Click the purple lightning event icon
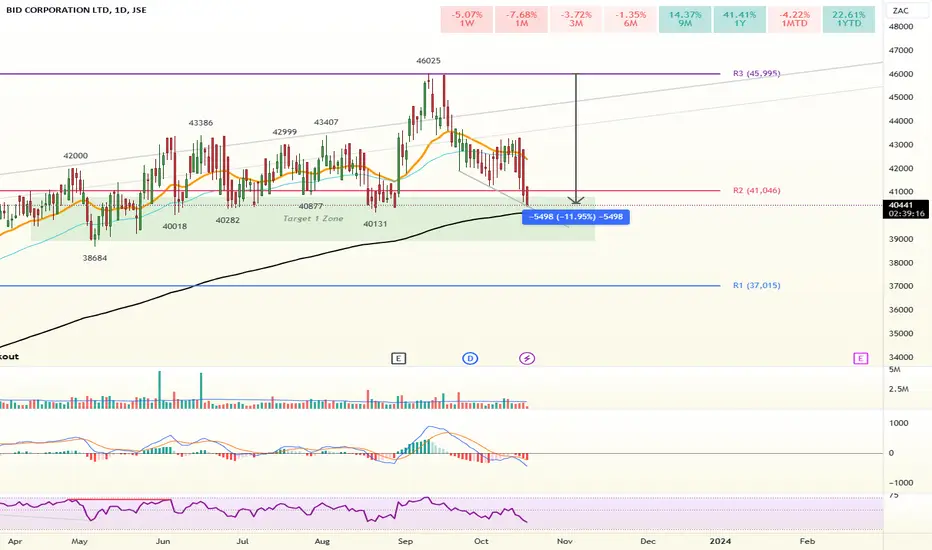 click(527, 359)
